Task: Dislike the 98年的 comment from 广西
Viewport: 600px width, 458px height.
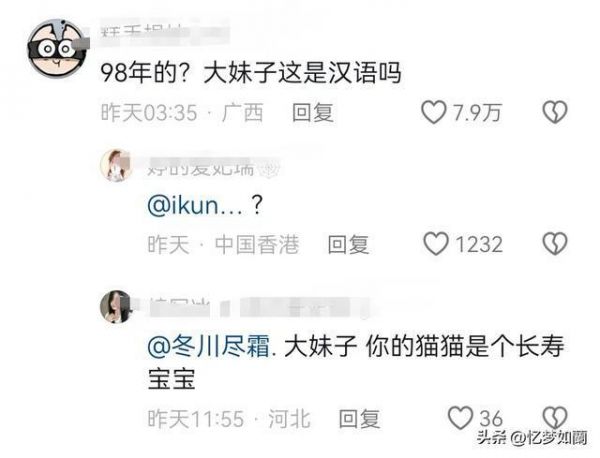Action: [555, 112]
